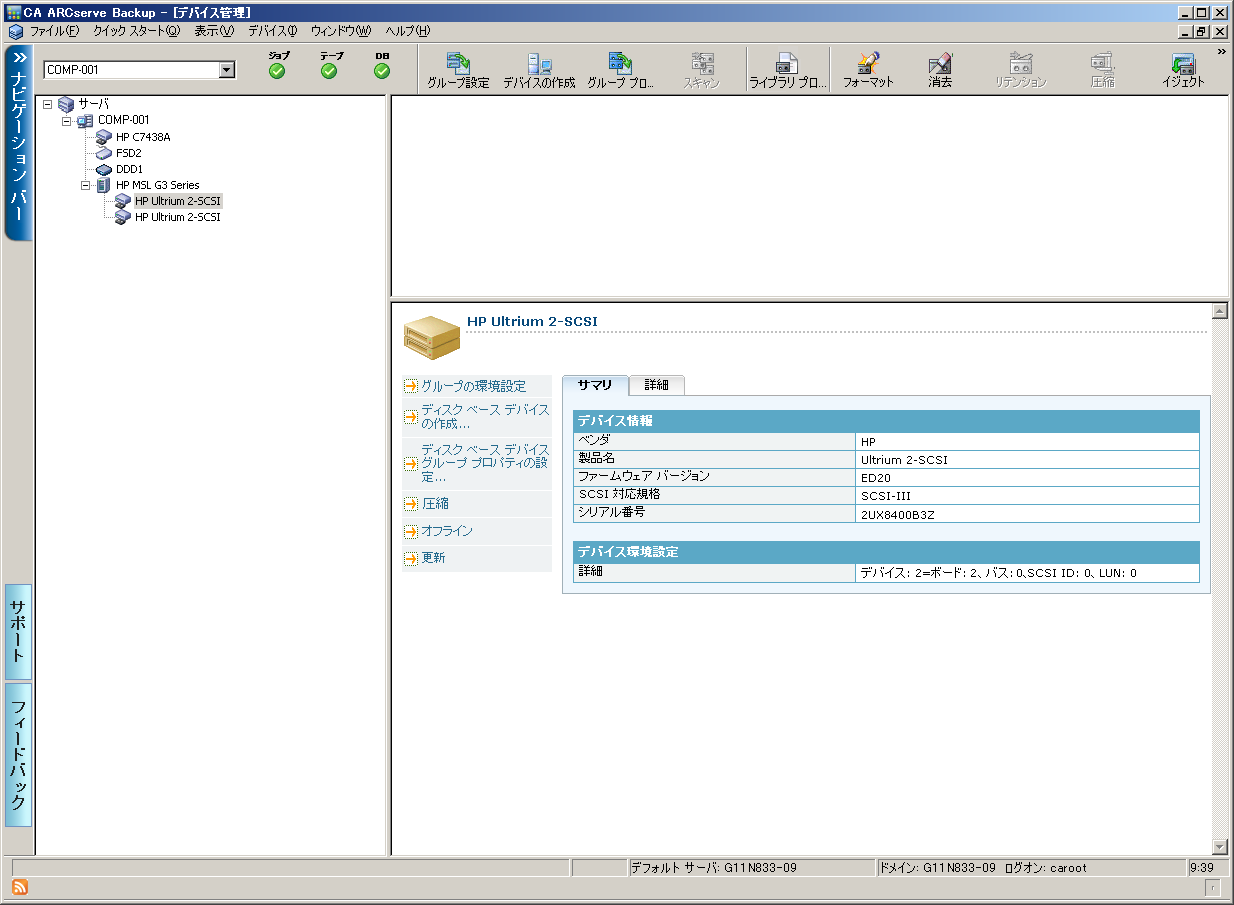
Task: Click the オフライン link
Action: tap(447, 531)
